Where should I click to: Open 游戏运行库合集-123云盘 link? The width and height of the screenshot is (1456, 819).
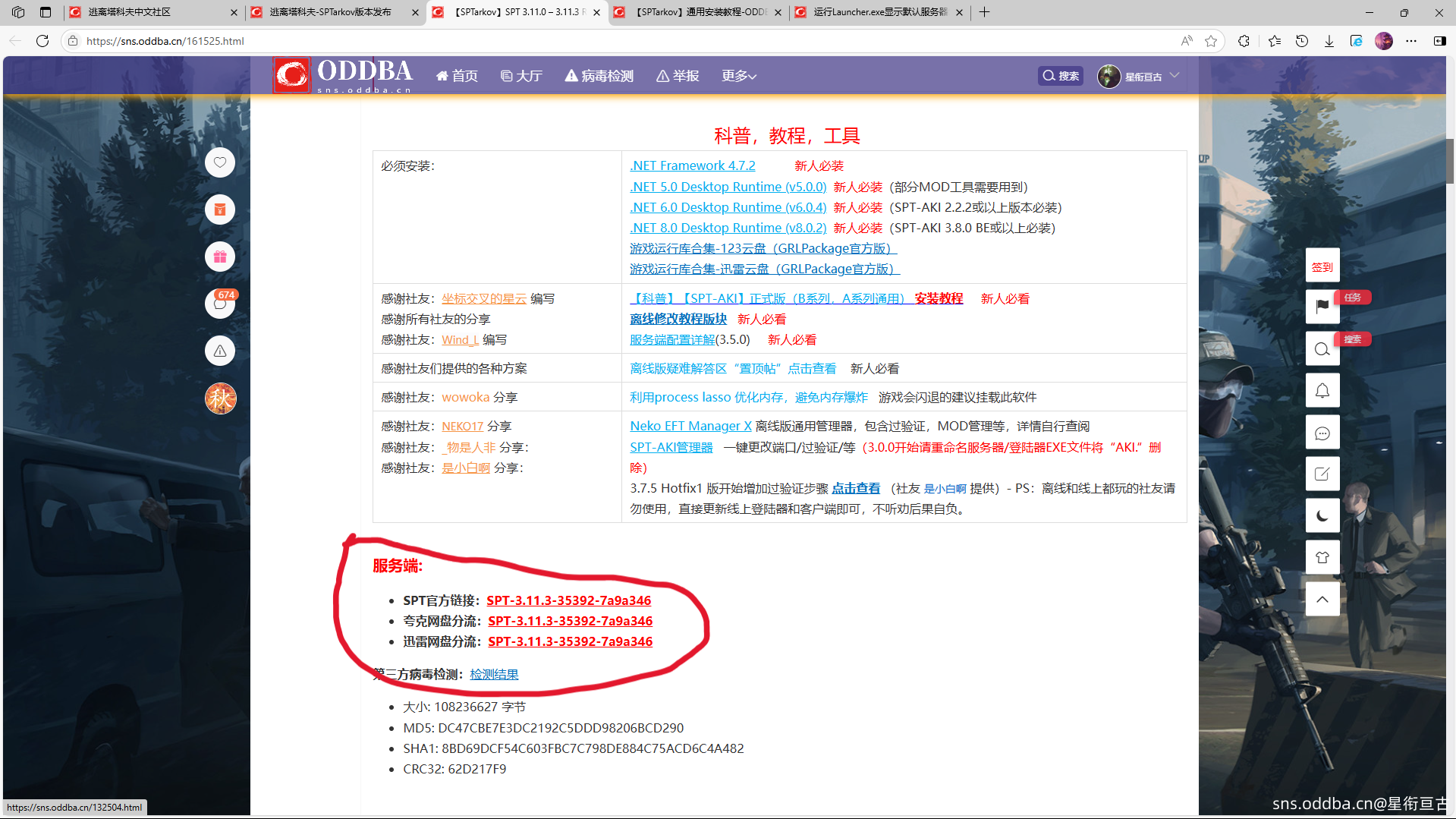pyautogui.click(x=763, y=248)
